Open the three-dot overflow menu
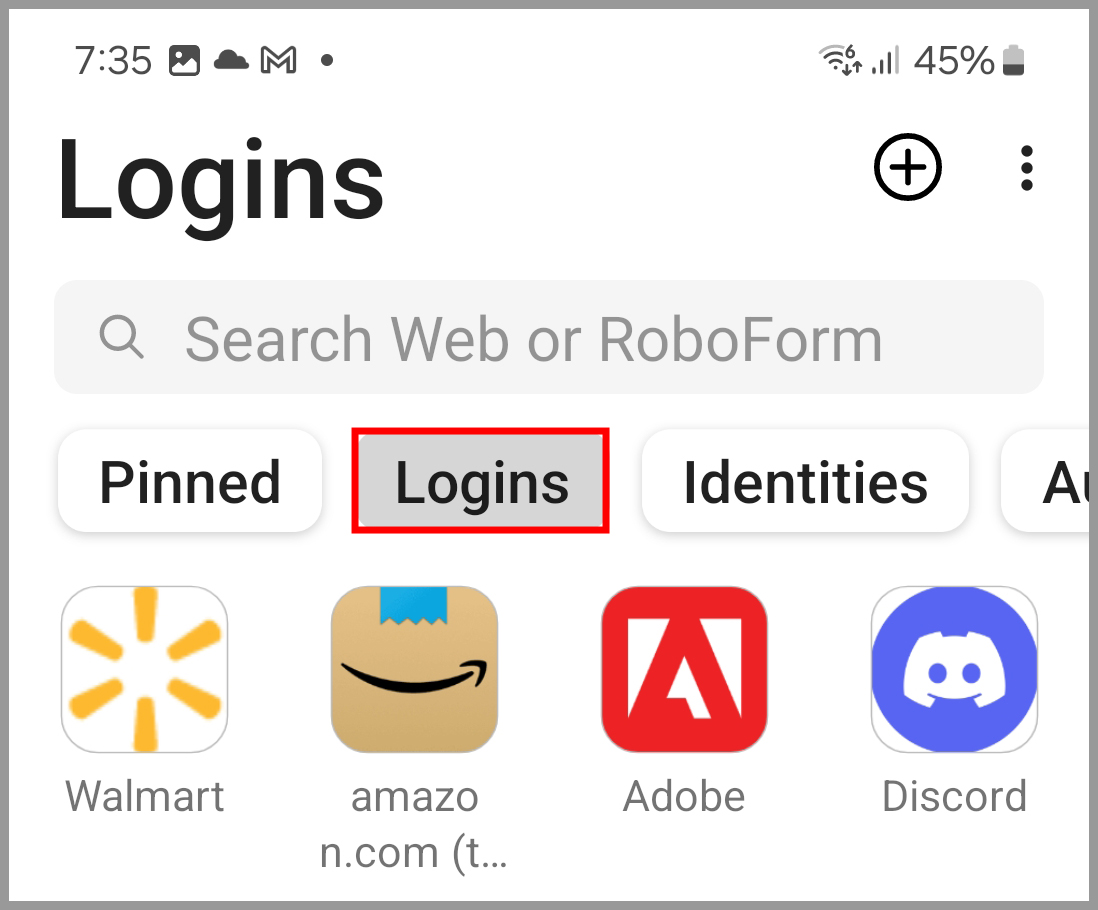This screenshot has width=1098, height=910. pyautogui.click(x=1027, y=168)
